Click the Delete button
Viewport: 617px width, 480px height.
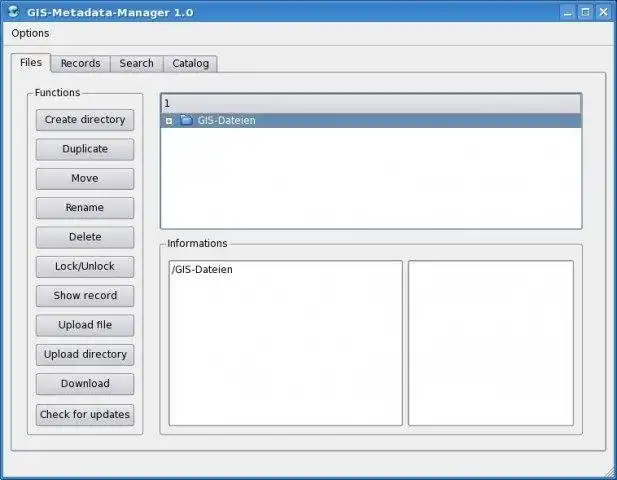[85, 237]
